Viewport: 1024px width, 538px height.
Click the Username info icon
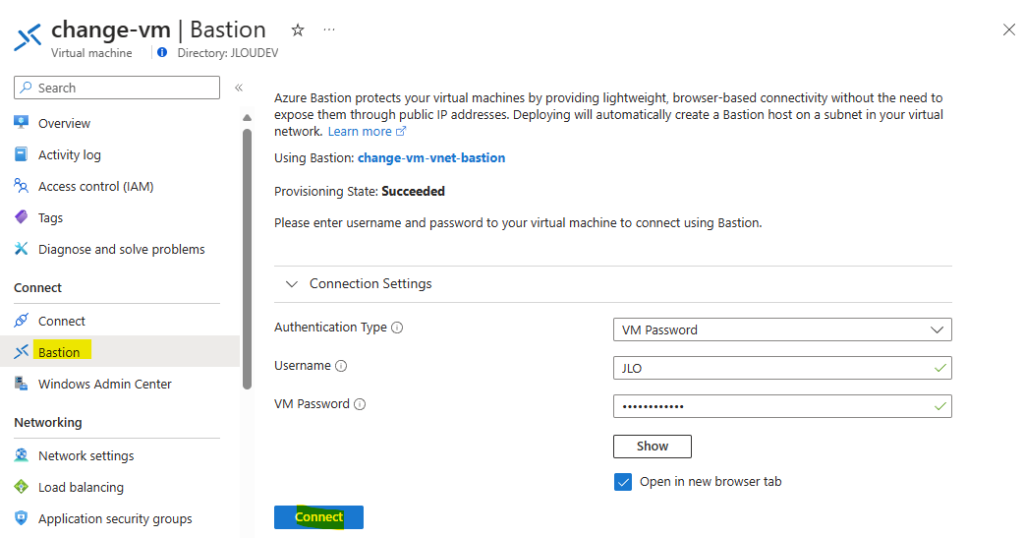341,366
